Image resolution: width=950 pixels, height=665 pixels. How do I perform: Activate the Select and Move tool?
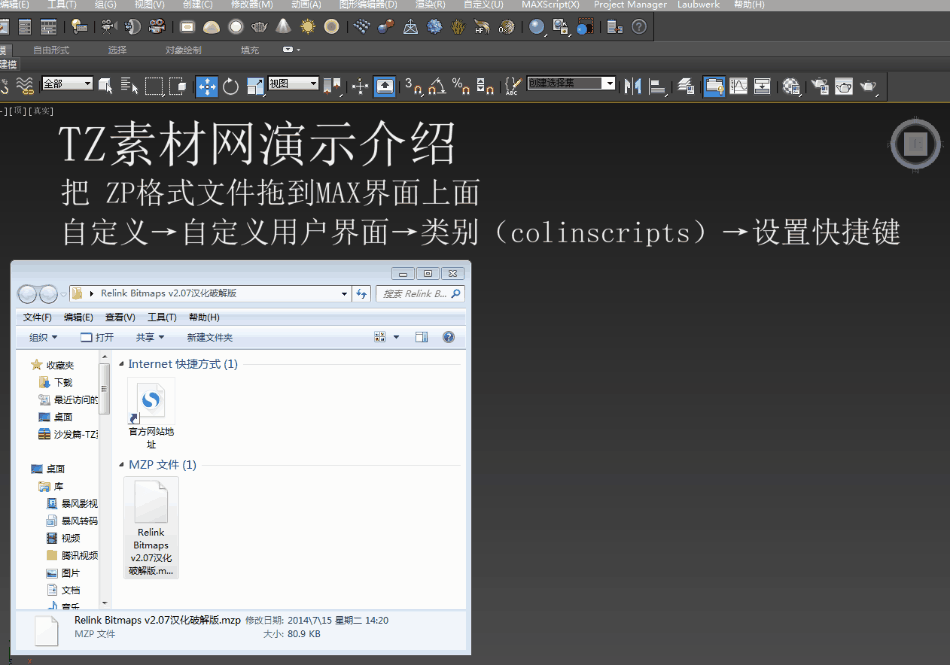pos(207,87)
